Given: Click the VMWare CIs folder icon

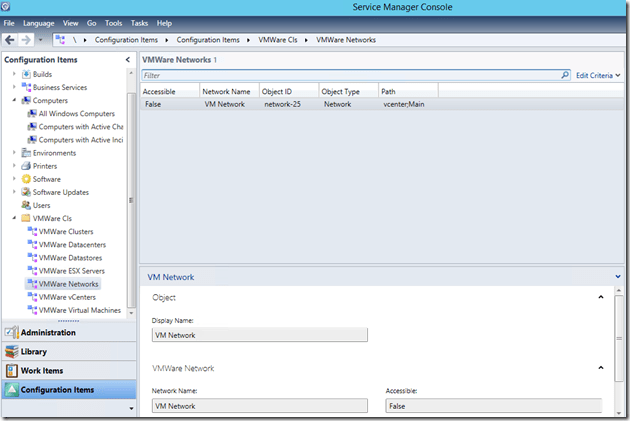Looking at the screenshot, I should coord(26,218).
